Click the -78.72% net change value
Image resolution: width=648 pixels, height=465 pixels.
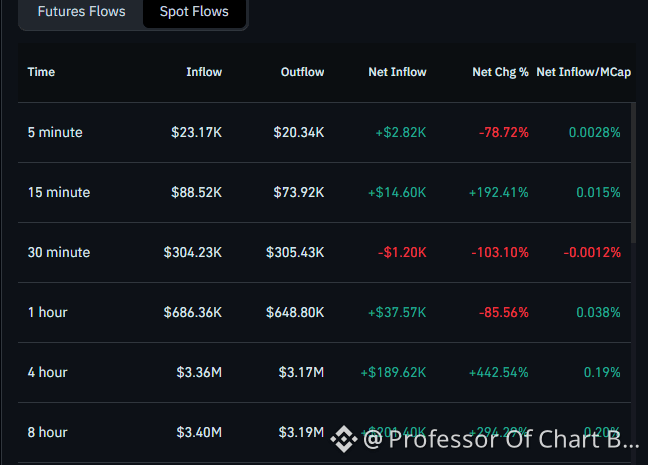[x=504, y=132]
